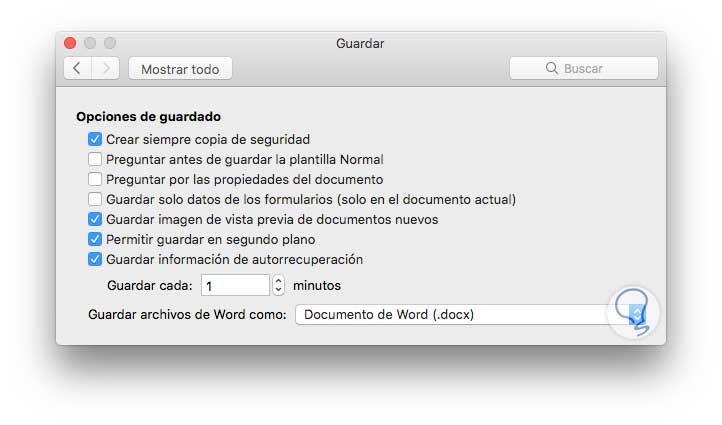Toggle Guardar solo datos de los formularios

(x=95, y=199)
